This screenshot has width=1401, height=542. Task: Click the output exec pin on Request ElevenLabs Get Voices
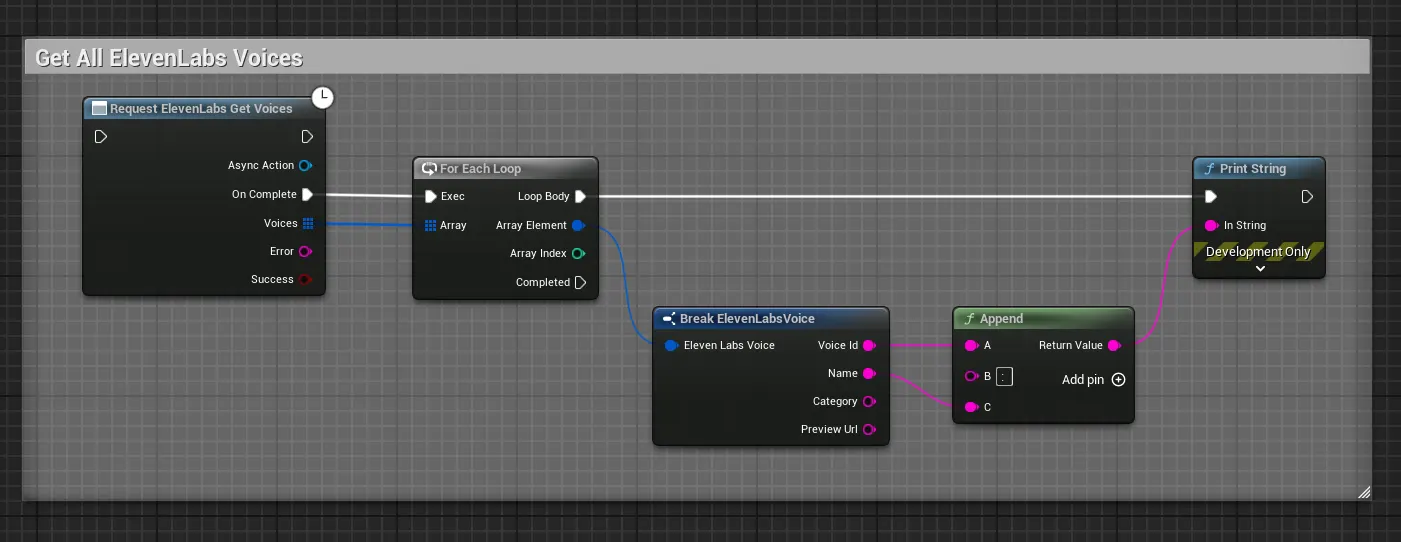tap(307, 137)
